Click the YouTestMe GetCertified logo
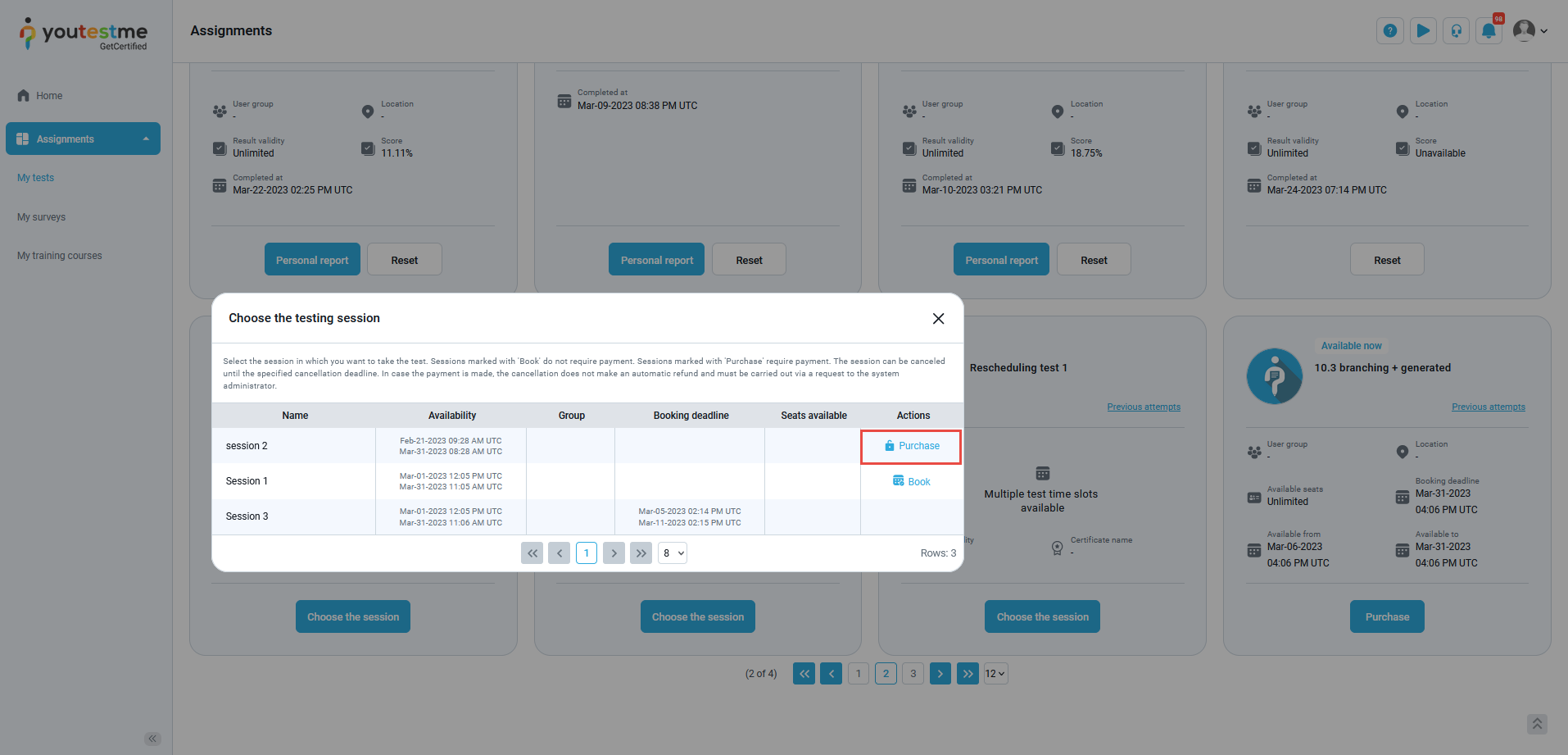 84,34
